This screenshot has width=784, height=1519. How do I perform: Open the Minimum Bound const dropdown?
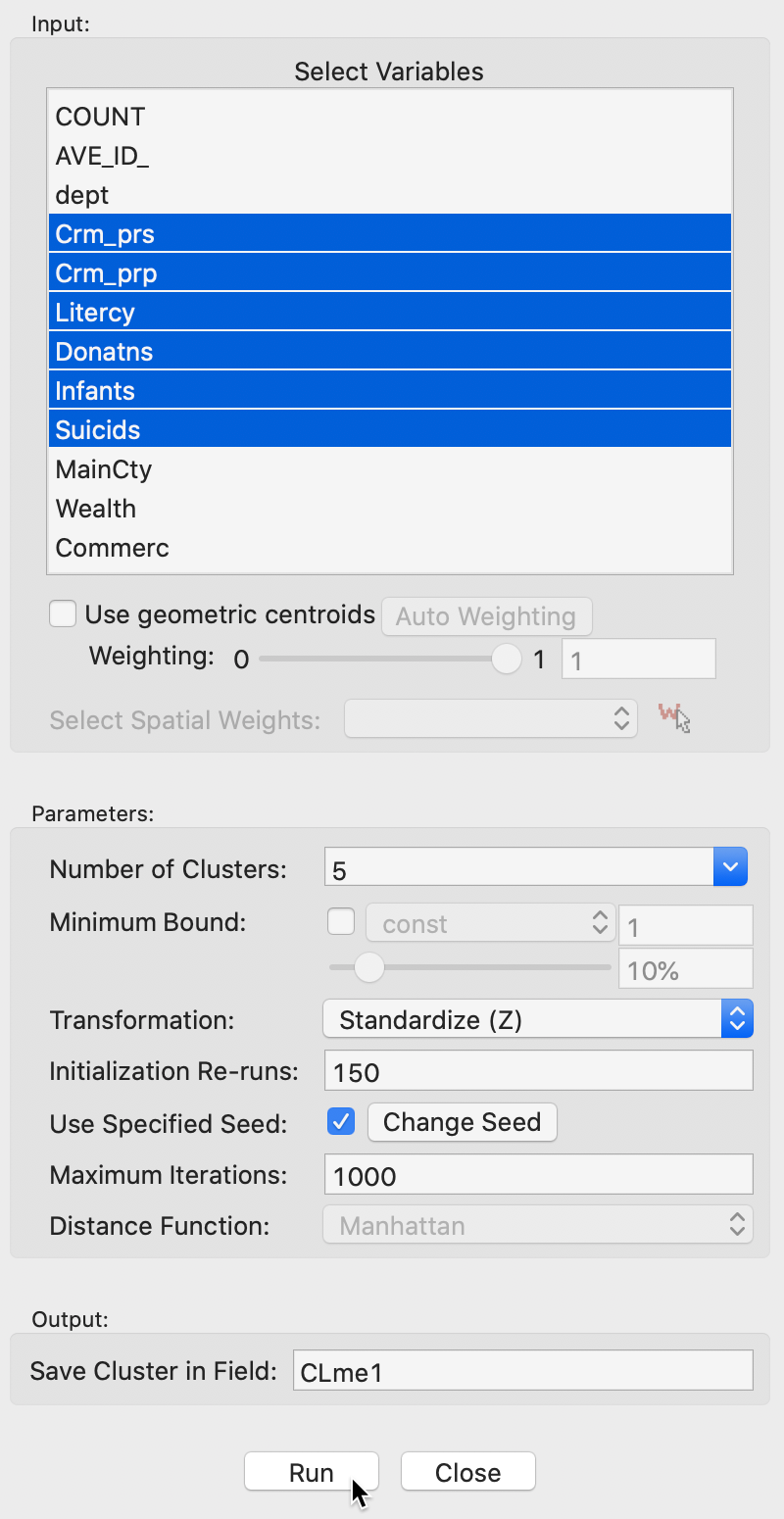(489, 923)
